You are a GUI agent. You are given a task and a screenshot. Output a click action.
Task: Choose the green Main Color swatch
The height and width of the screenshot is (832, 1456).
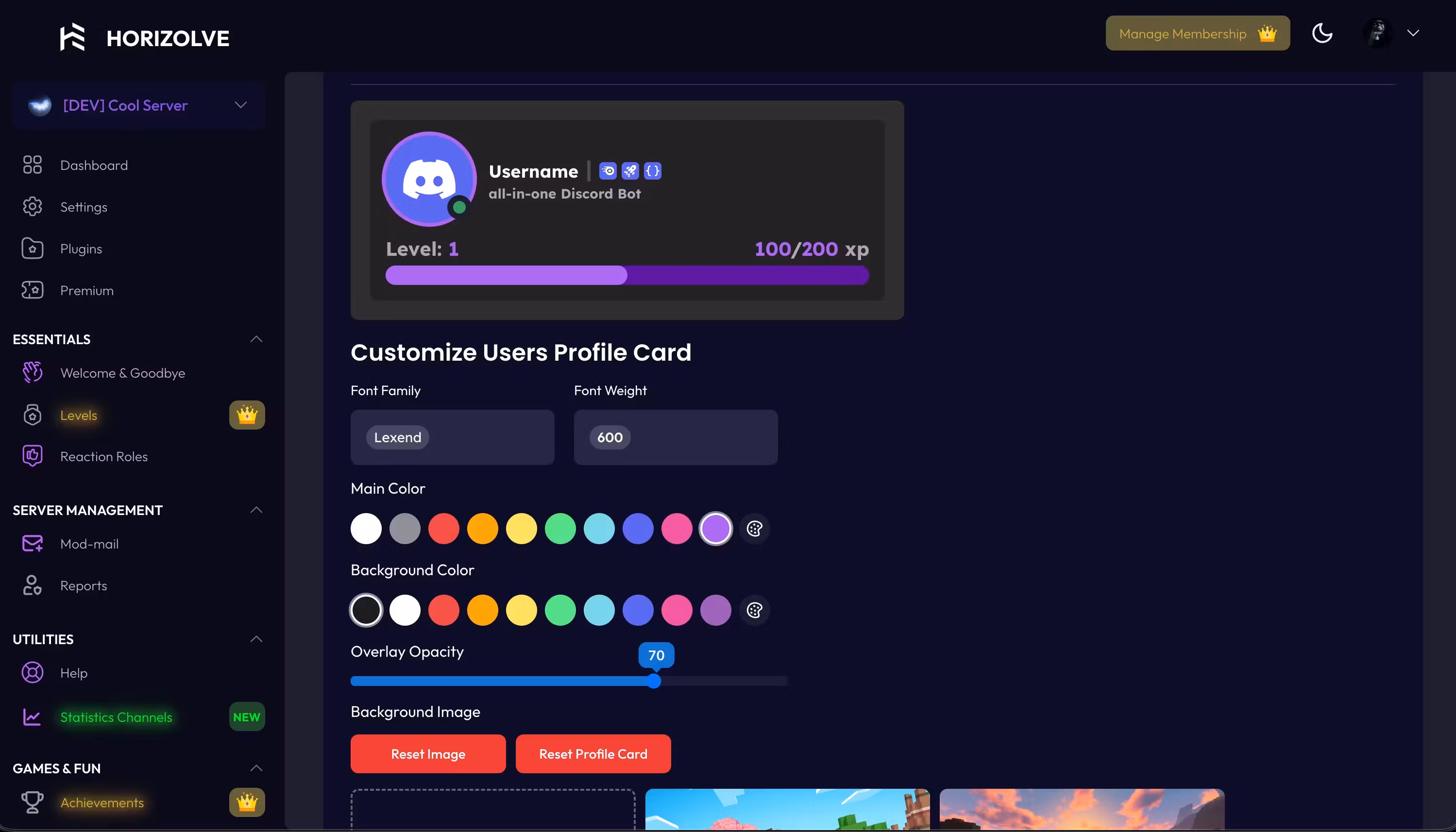coord(560,529)
